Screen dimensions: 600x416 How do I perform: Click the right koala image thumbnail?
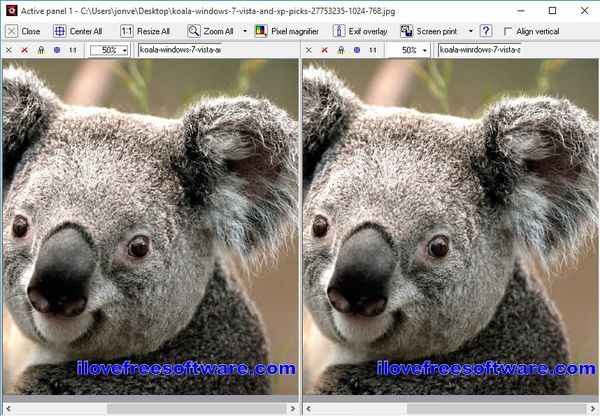pos(450,228)
